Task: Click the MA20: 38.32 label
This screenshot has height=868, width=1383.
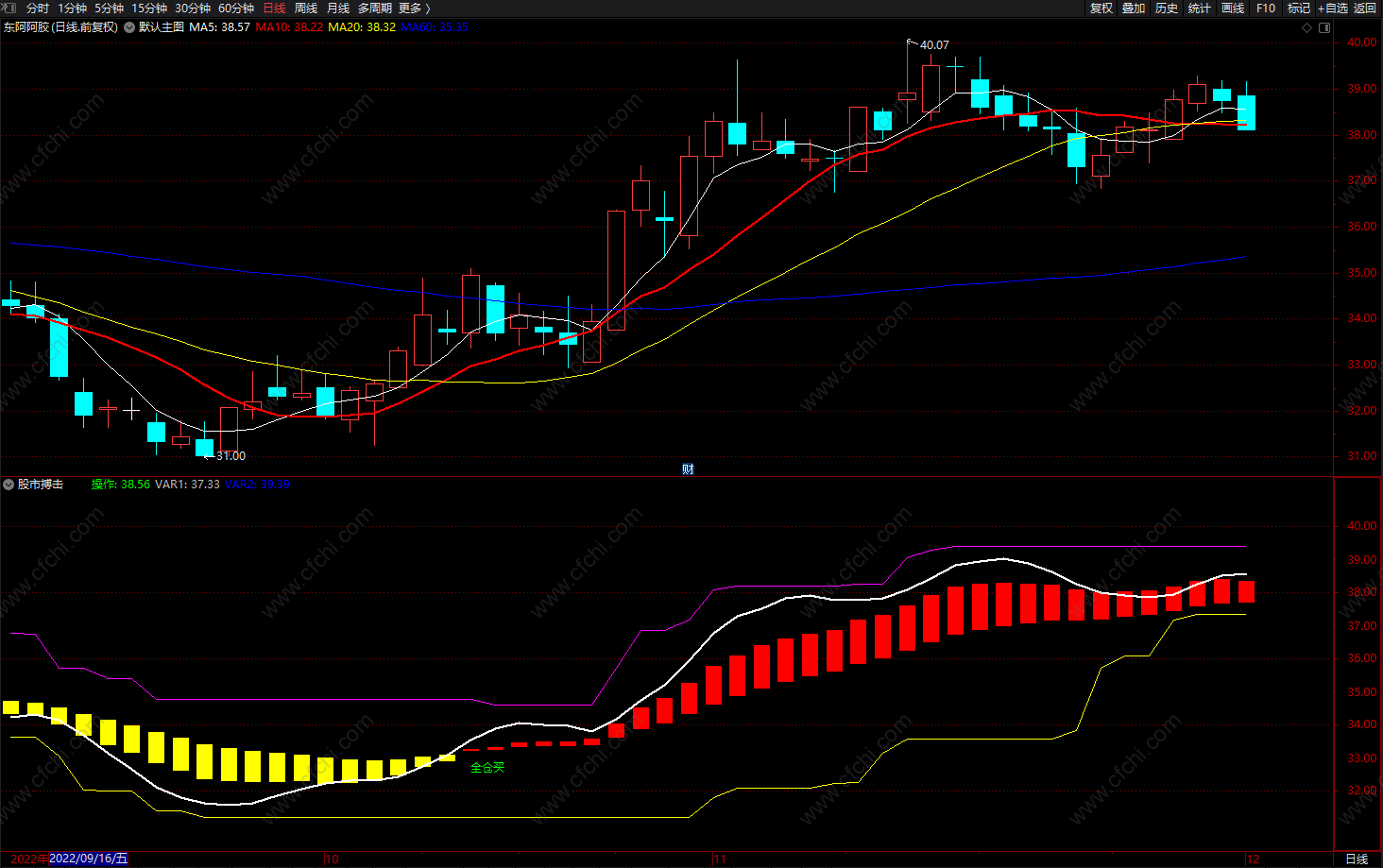Action: pos(362,27)
